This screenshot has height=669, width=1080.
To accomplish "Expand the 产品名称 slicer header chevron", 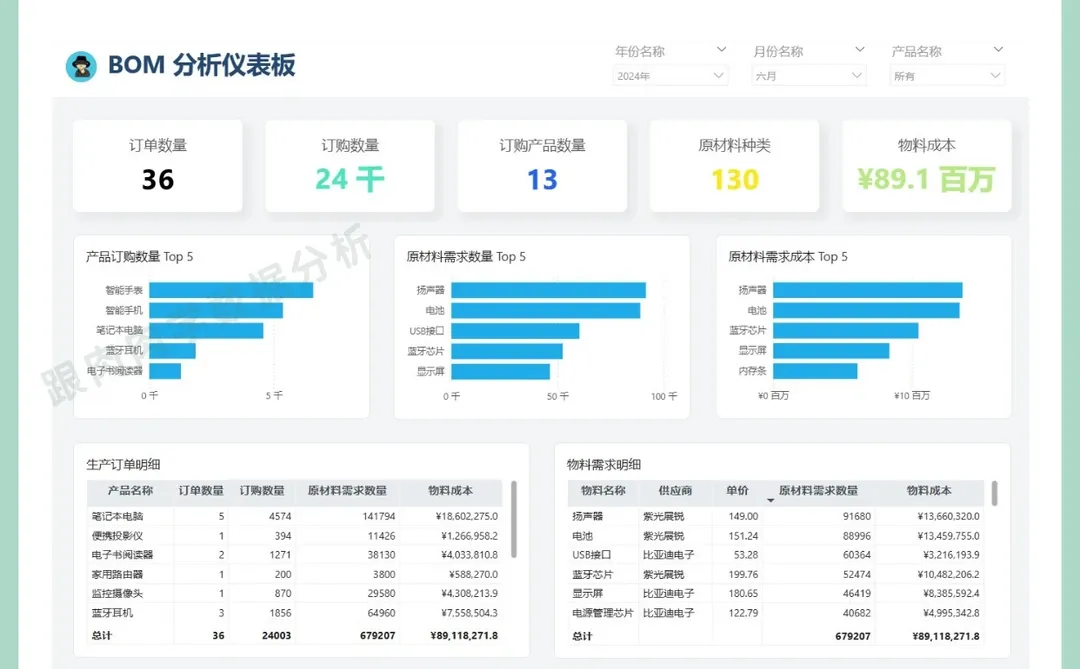I will [x=999, y=49].
